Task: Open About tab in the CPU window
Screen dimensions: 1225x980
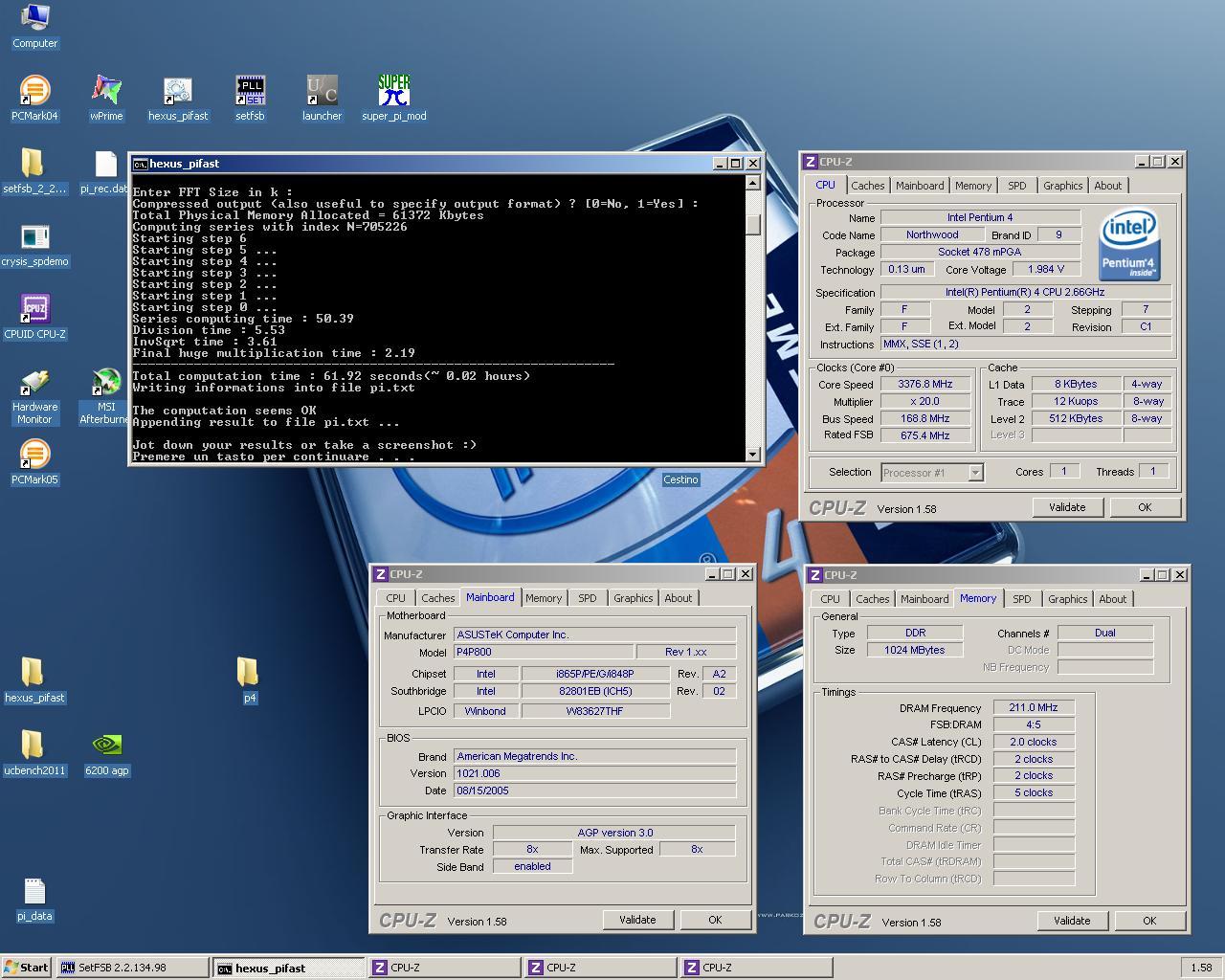Action: point(1107,186)
